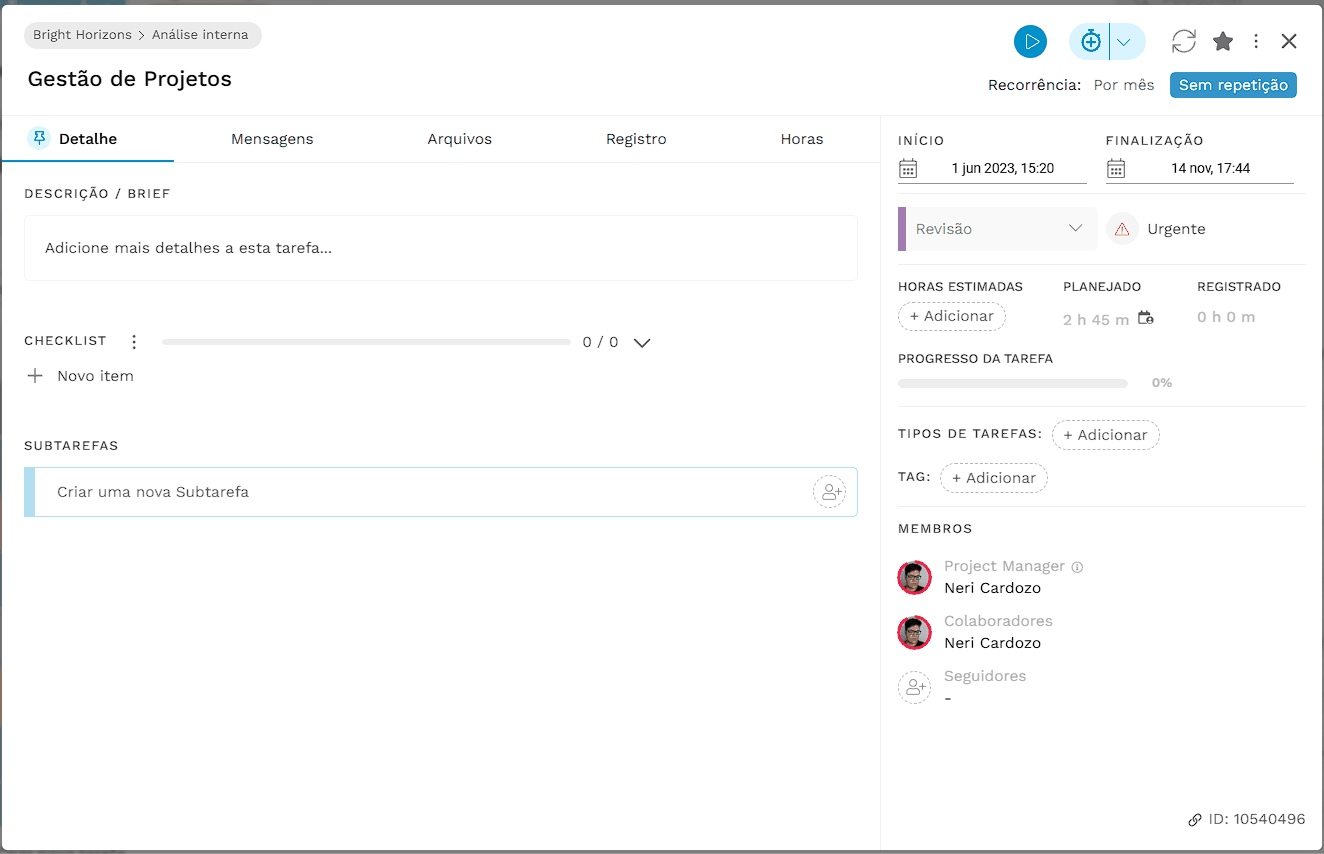Add a Tag with Adicionar
The height and width of the screenshot is (854, 1324).
(x=994, y=478)
